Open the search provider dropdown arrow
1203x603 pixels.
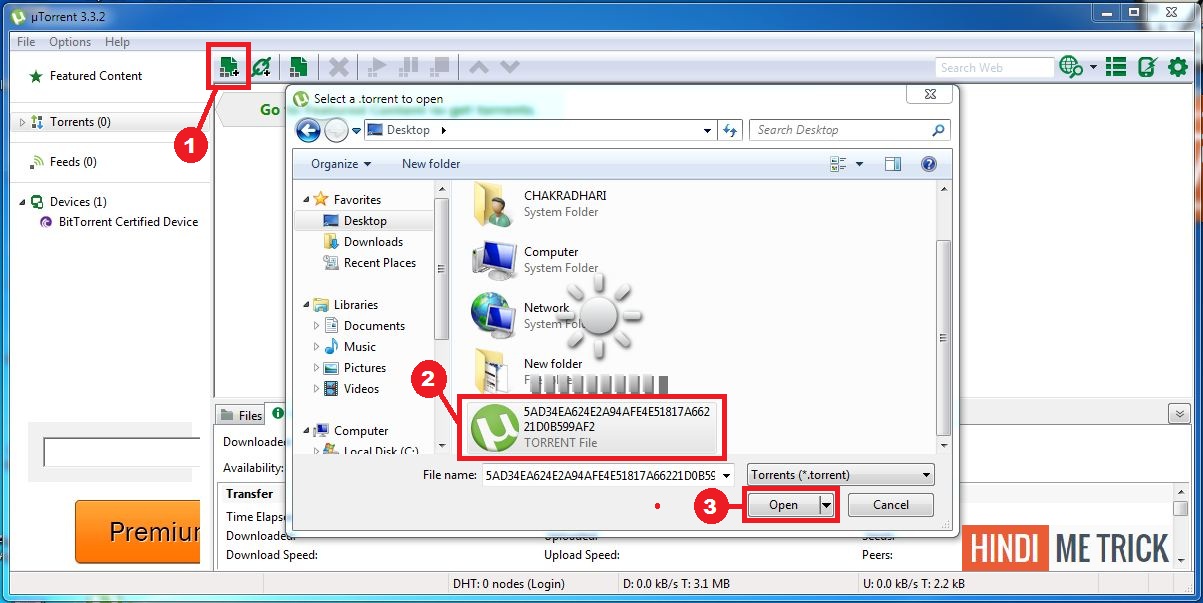[x=1093, y=68]
